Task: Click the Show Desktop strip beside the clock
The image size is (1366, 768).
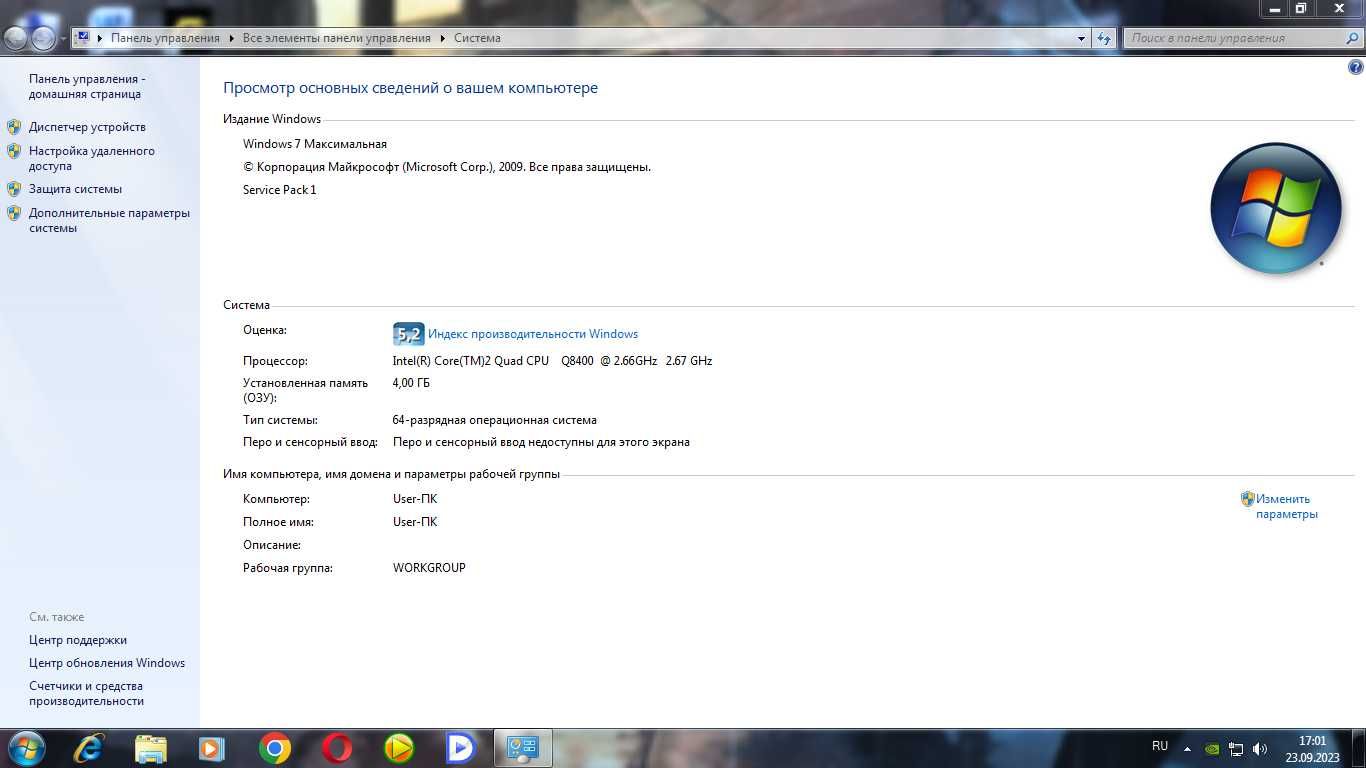Action: (1359, 749)
